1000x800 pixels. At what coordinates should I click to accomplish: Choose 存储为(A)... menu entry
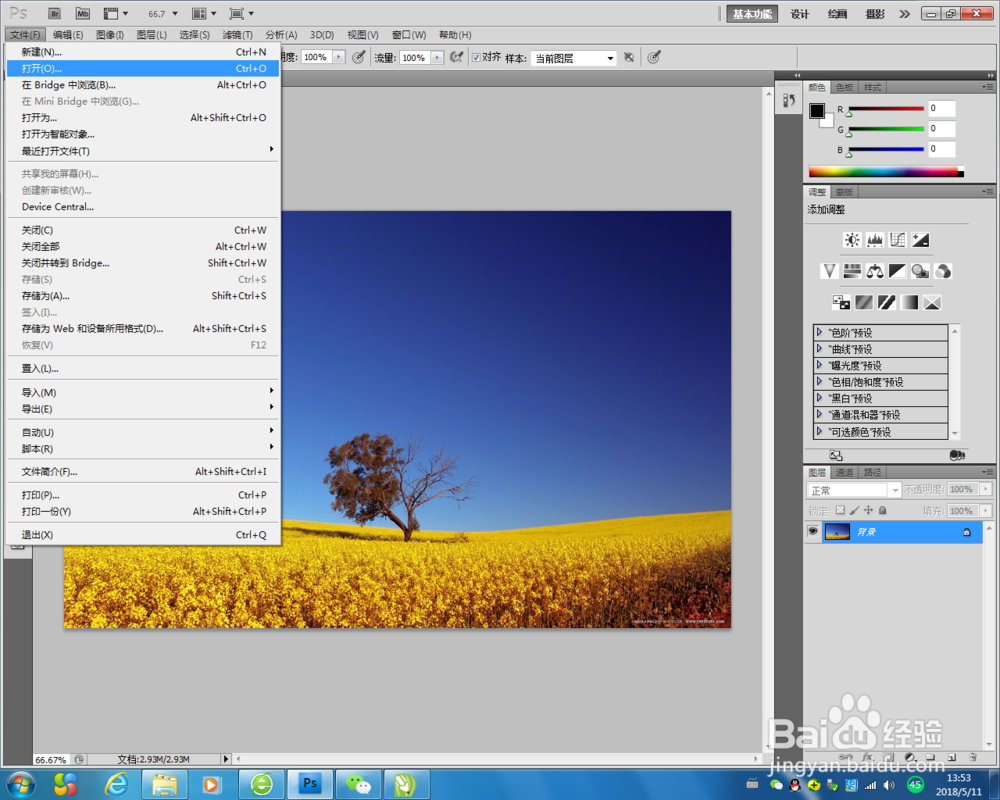(x=143, y=295)
